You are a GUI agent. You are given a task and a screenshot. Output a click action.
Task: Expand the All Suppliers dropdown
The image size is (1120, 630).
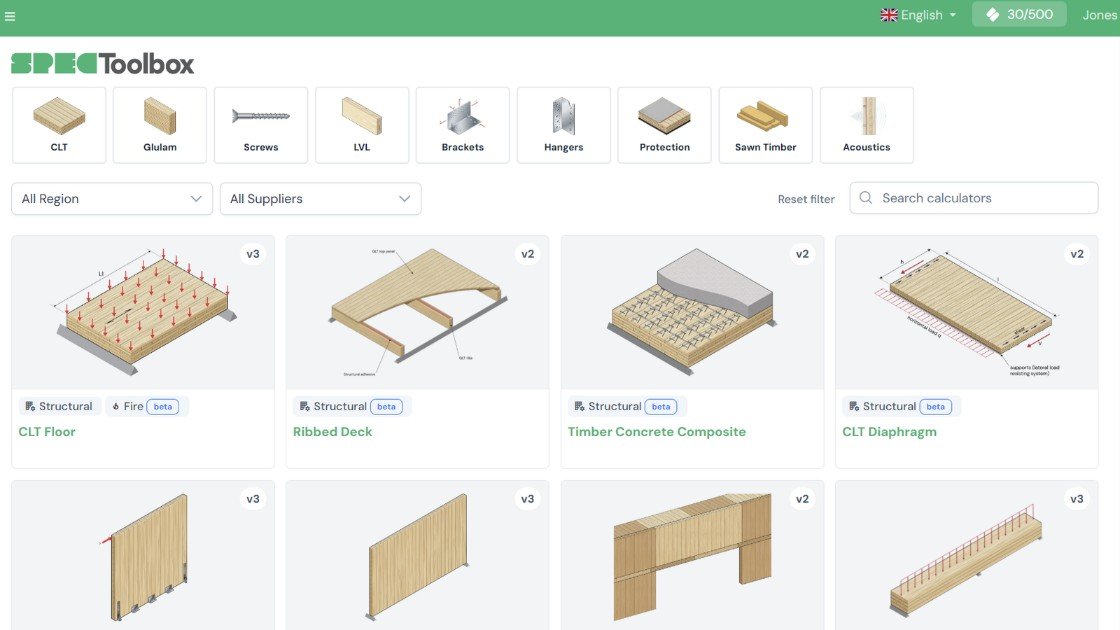click(321, 199)
